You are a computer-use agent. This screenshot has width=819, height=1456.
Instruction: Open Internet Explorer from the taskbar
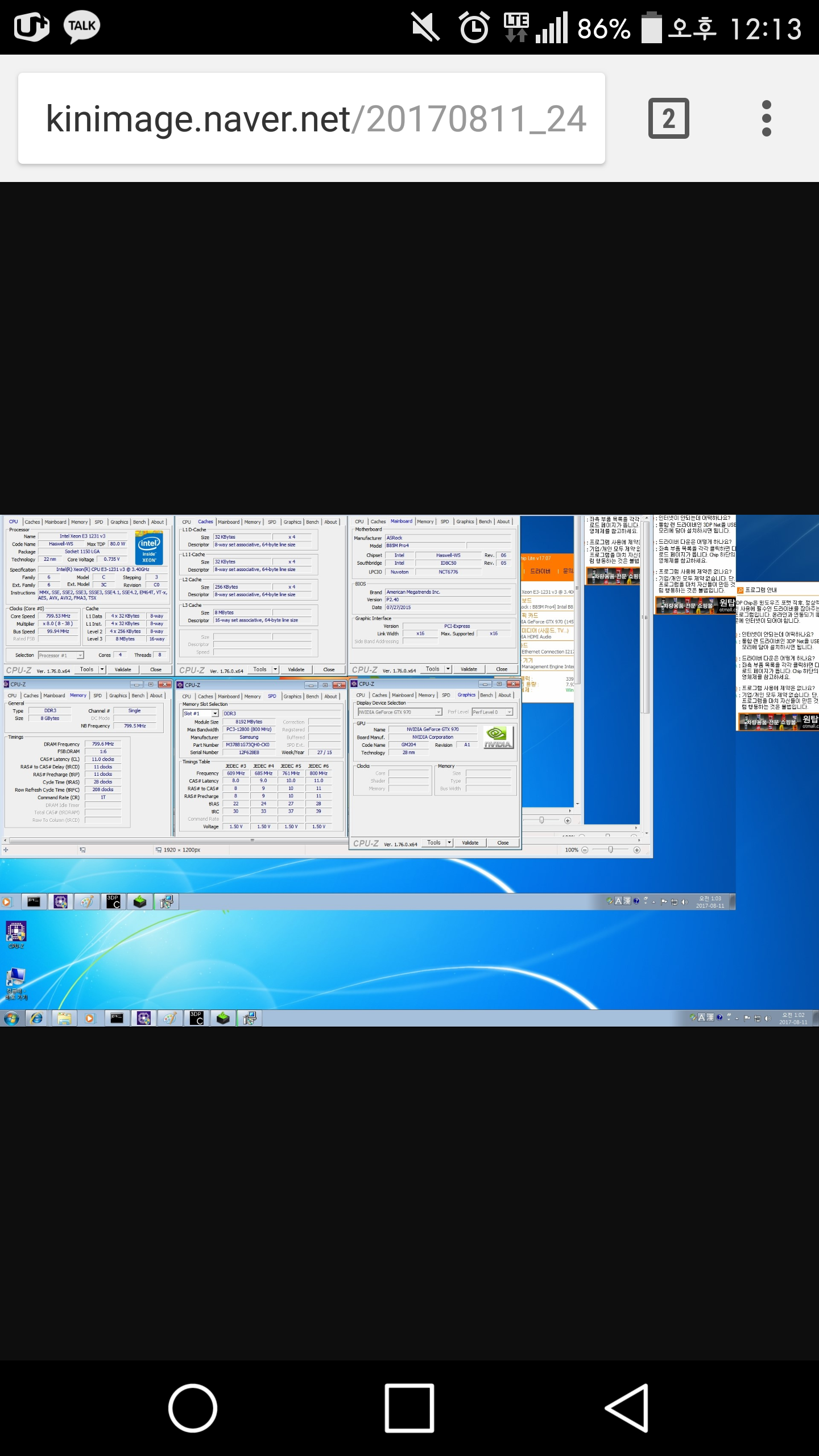coord(37,1018)
